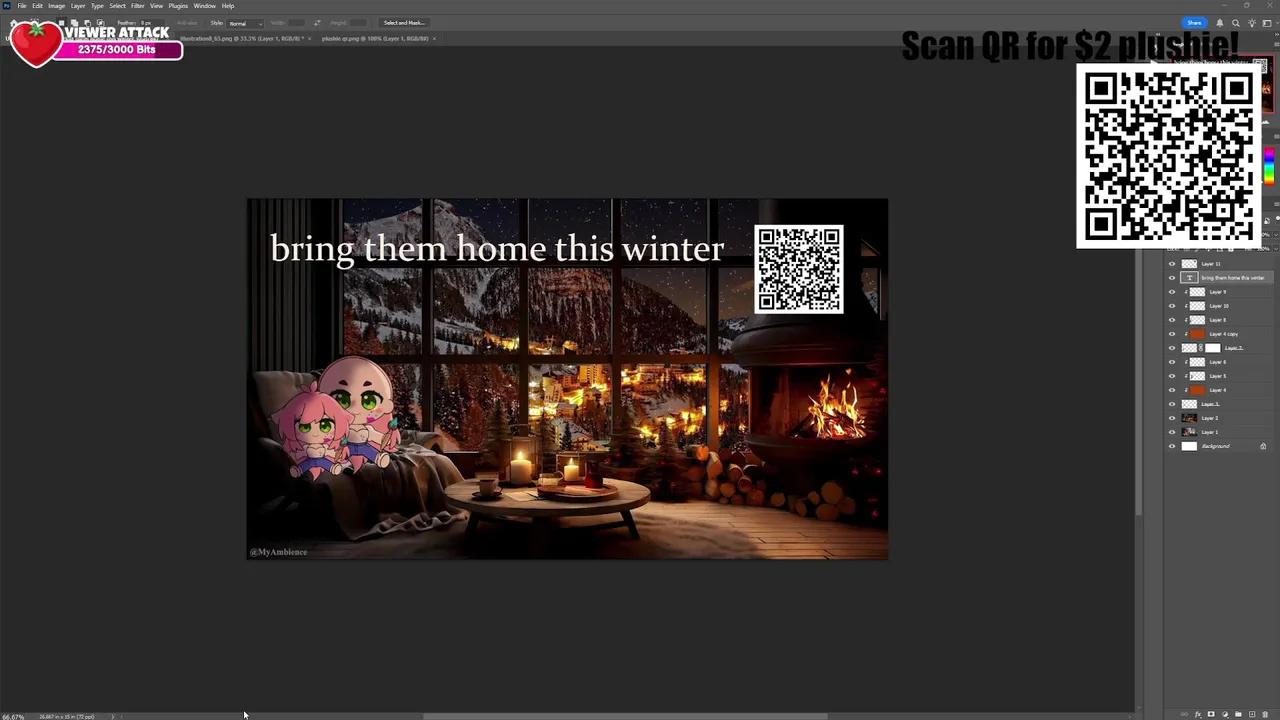The width and height of the screenshot is (1280, 720).
Task: Click the Layer 7 link chain icon
Action: click(1201, 348)
